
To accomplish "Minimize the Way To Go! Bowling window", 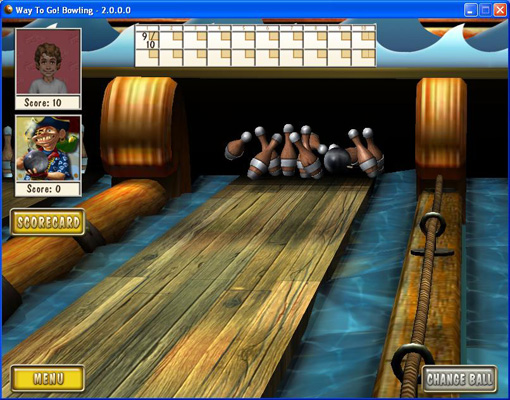I will click(x=470, y=10).
